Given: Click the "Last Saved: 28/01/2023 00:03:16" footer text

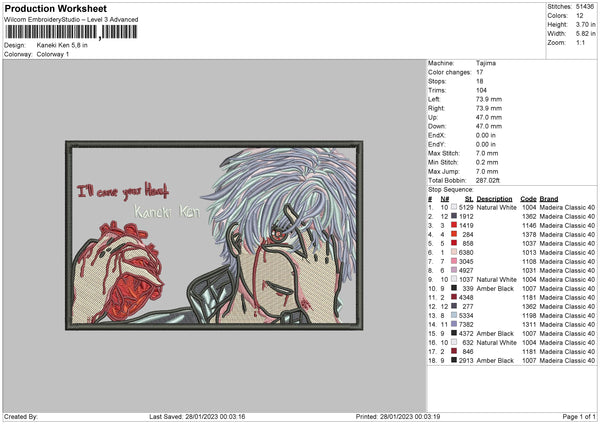Looking at the screenshot, I should [197, 417].
